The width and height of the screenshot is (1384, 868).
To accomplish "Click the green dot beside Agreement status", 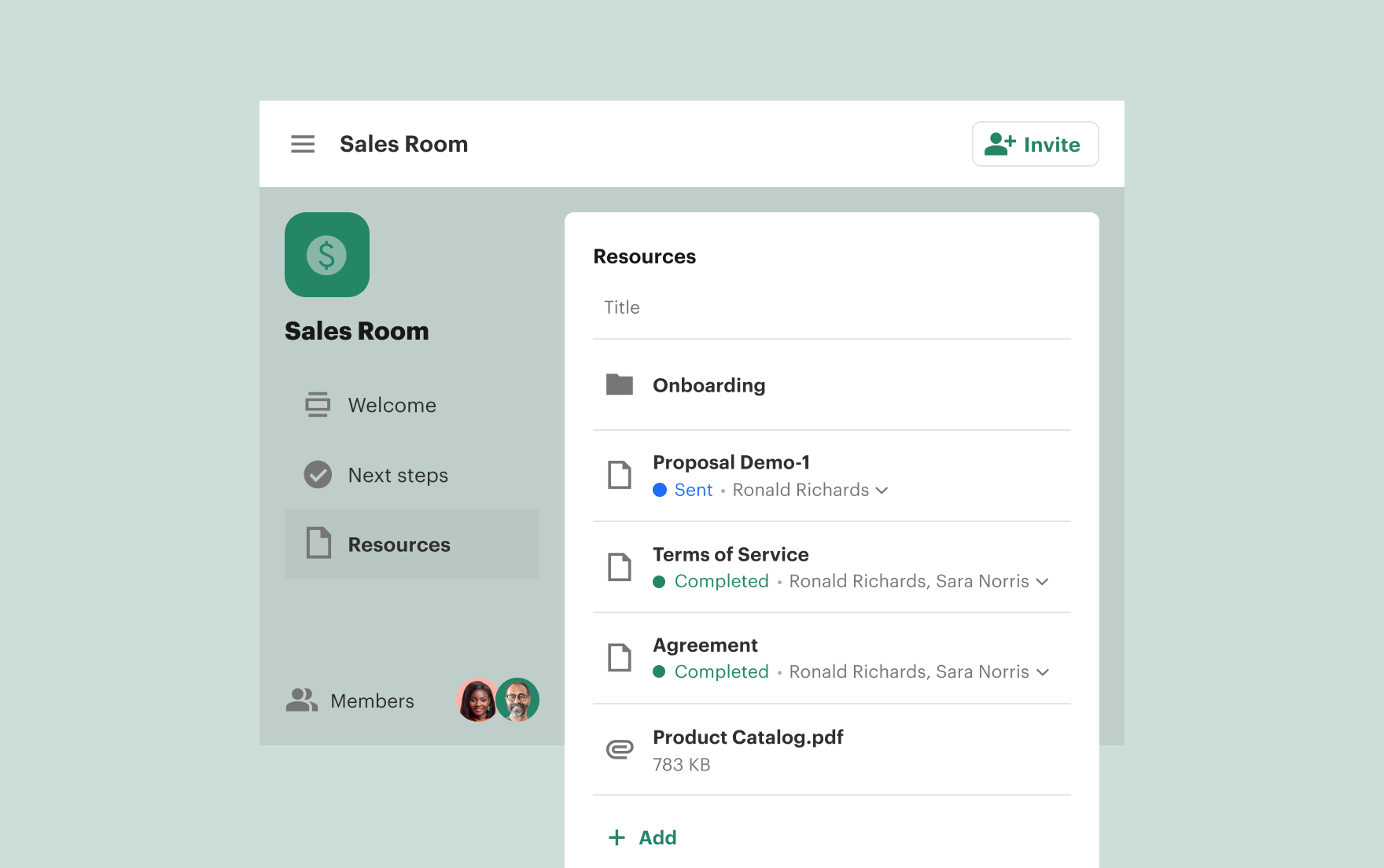I will (659, 672).
